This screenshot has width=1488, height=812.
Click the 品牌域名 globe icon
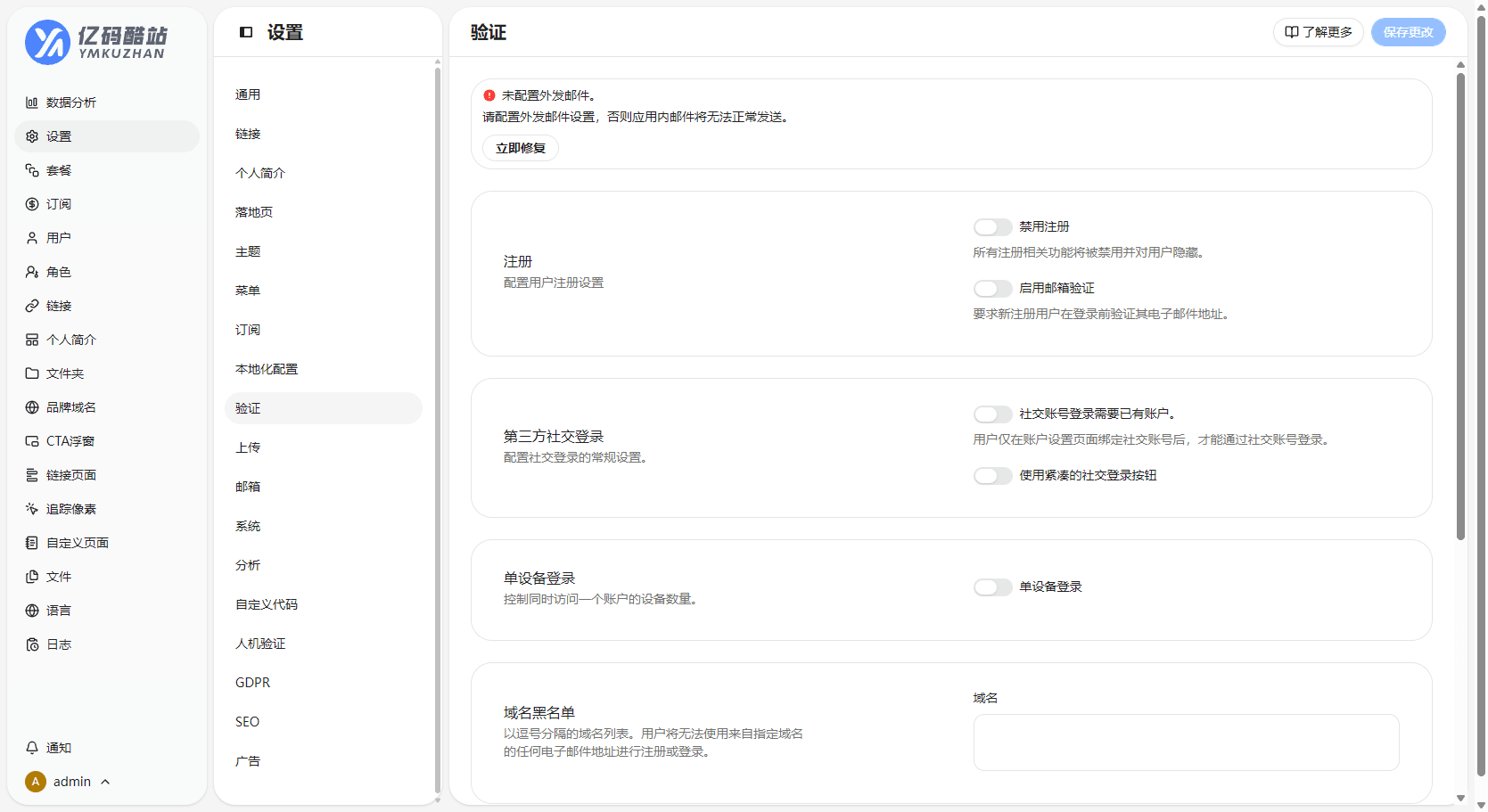pos(32,407)
